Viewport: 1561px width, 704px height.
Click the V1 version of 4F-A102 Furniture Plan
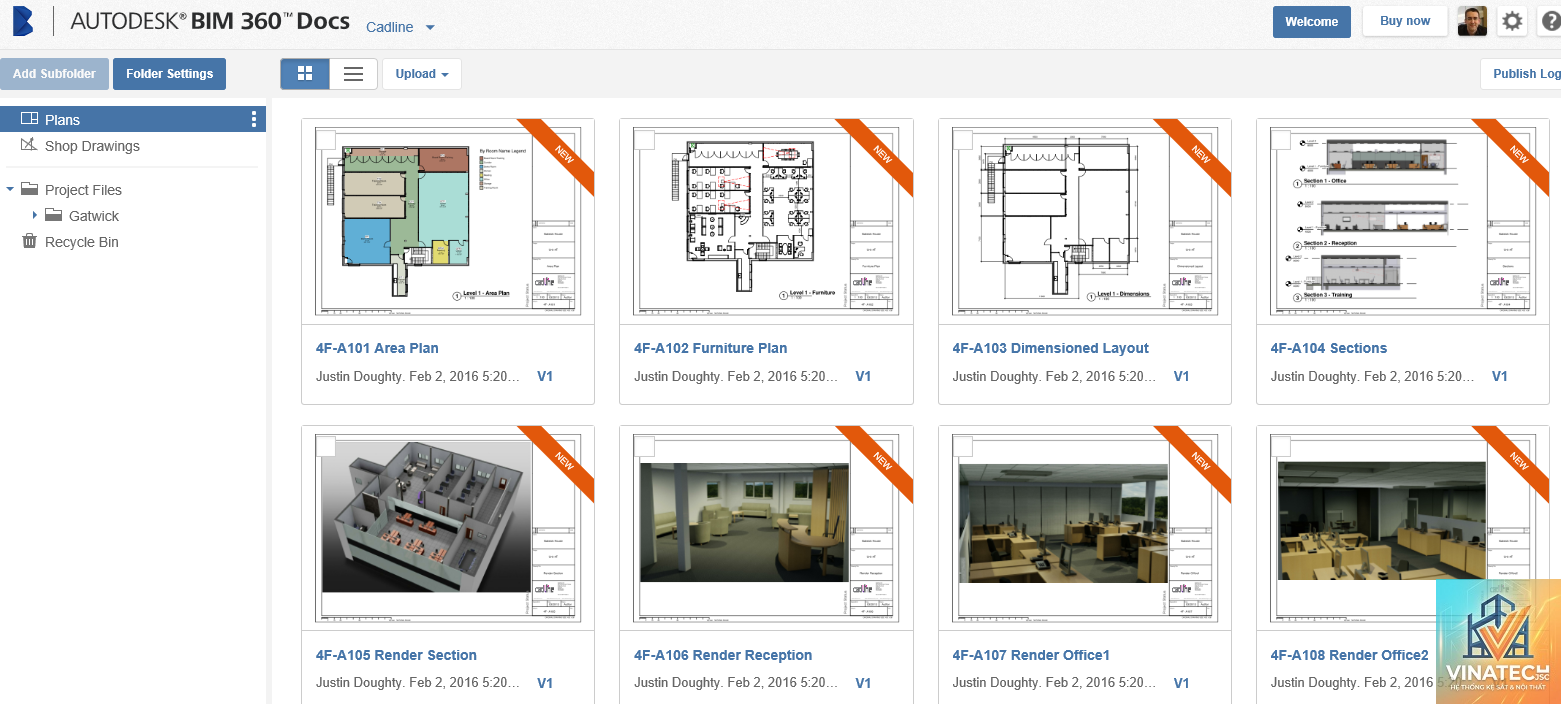coord(863,376)
